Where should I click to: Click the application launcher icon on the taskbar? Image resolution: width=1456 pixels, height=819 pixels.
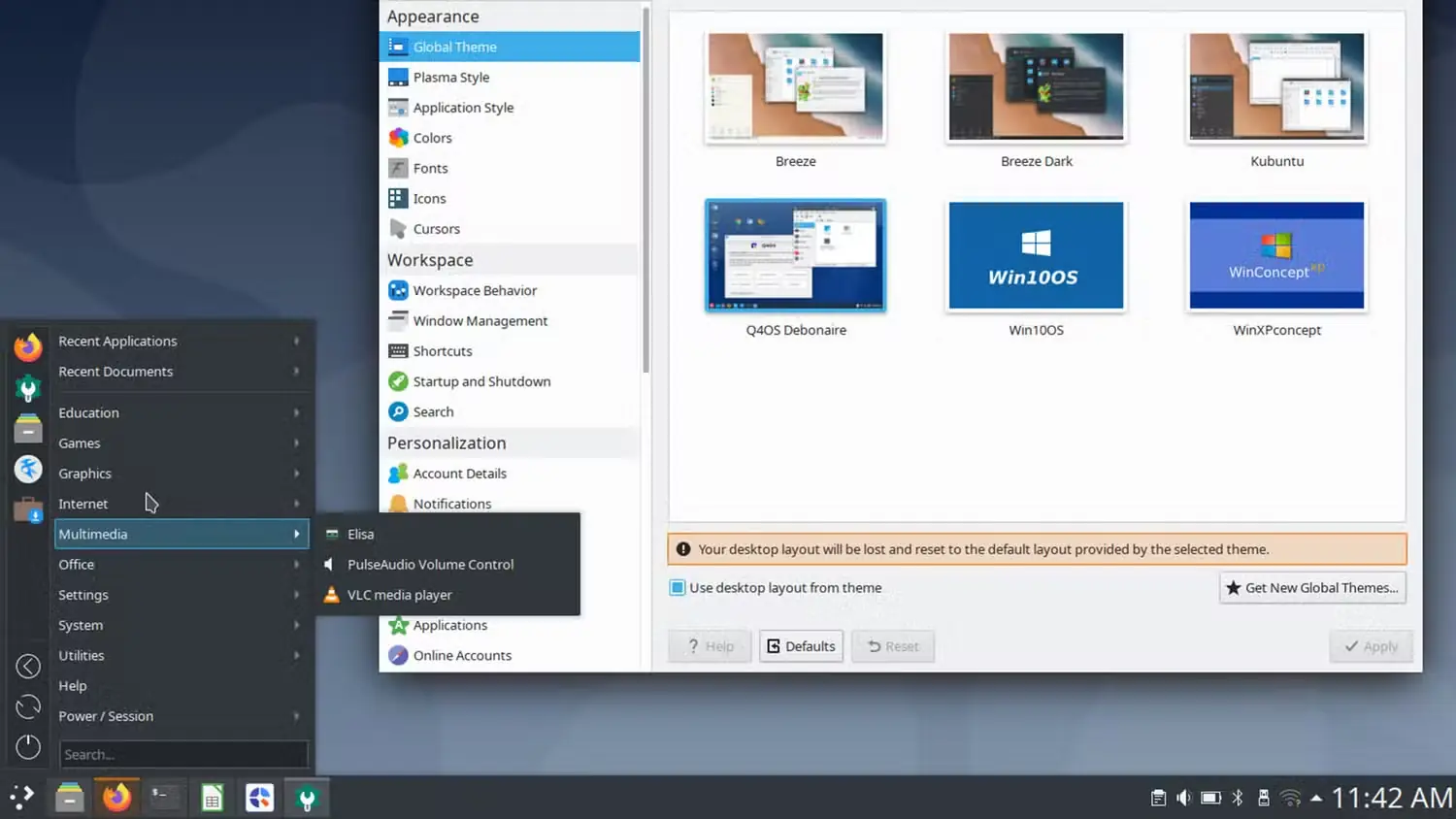pyautogui.click(x=22, y=798)
